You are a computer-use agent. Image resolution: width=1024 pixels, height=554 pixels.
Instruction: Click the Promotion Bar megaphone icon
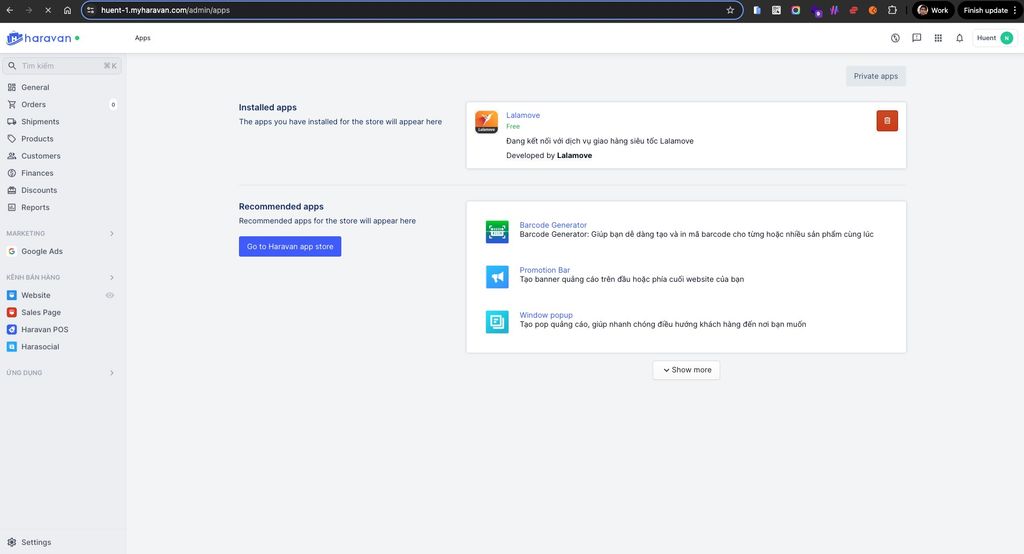coord(497,277)
